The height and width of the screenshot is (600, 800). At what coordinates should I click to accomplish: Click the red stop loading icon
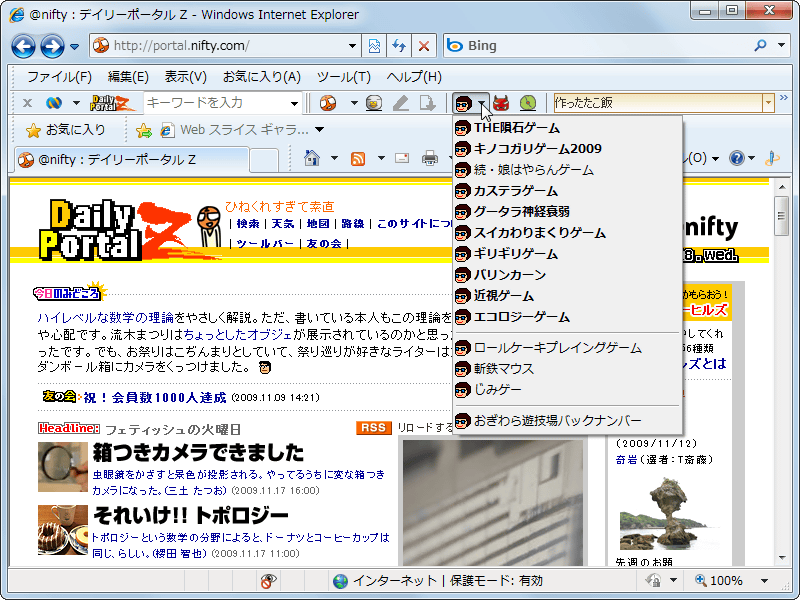(423, 46)
